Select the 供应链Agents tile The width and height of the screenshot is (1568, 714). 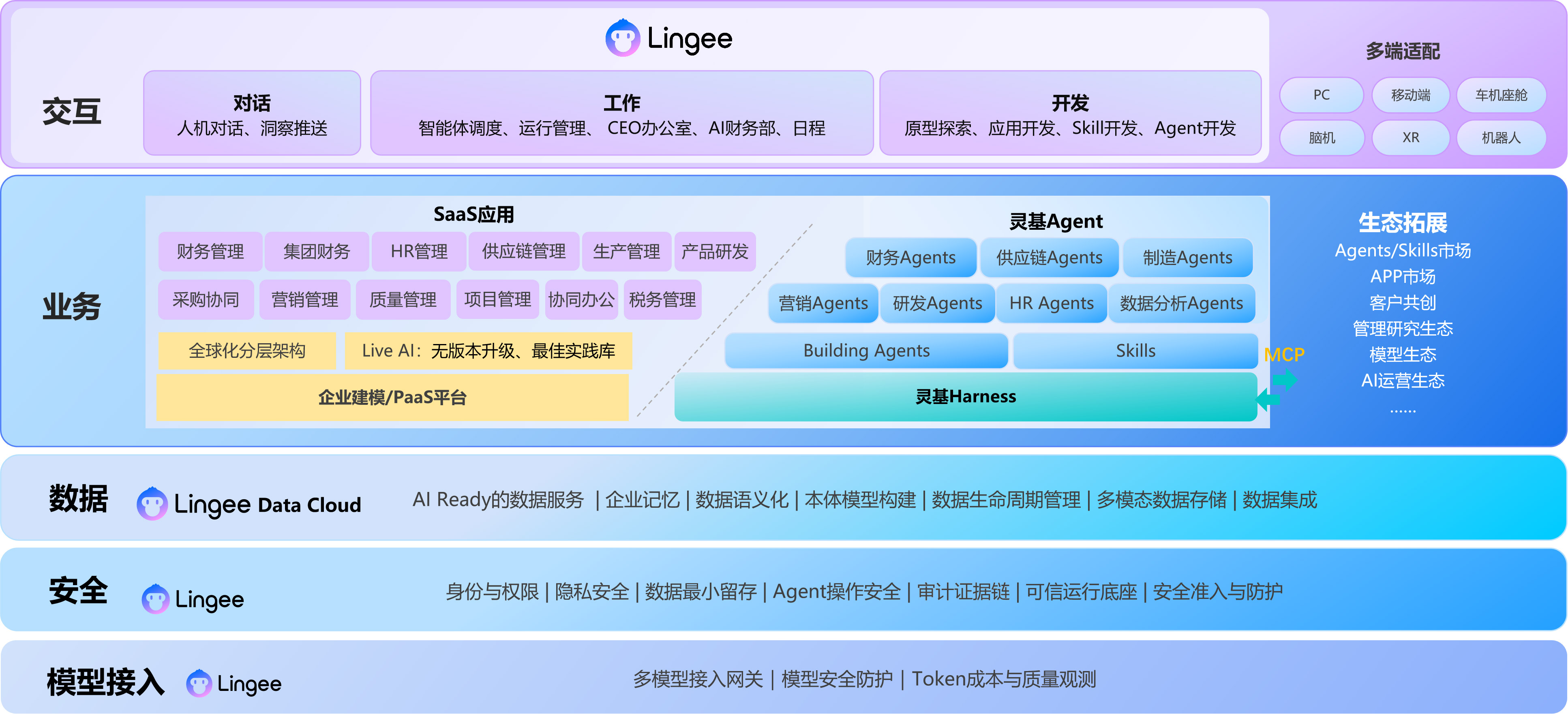point(1049,257)
